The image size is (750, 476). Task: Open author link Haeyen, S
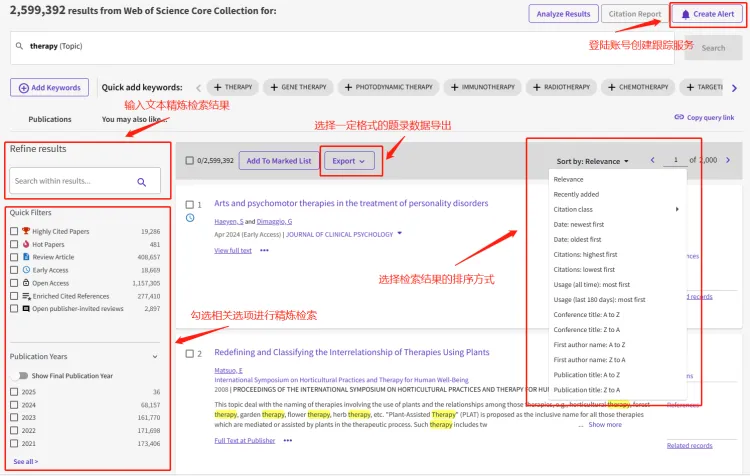tap(229, 221)
